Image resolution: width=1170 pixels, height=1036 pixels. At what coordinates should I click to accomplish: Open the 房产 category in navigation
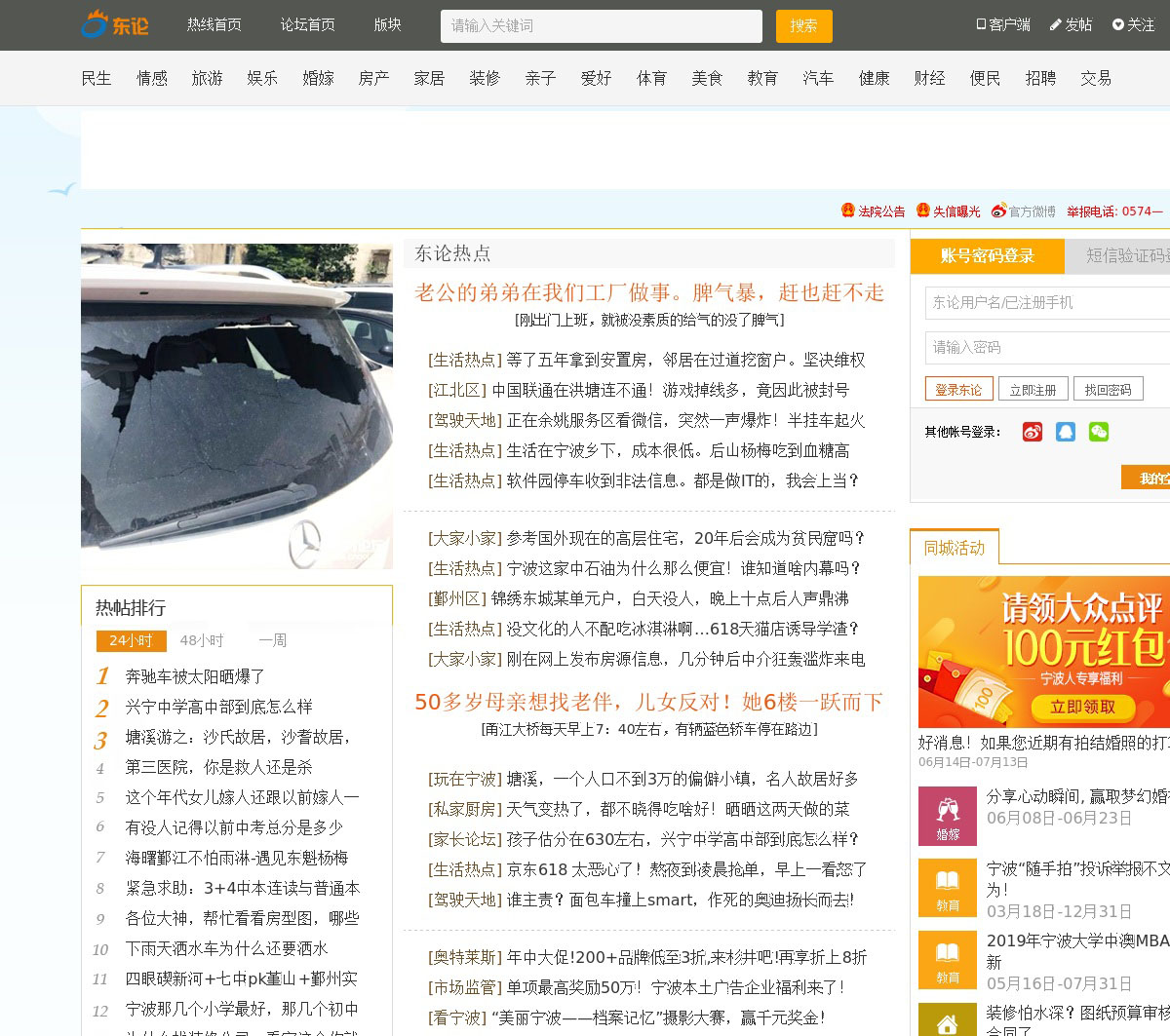[x=373, y=78]
